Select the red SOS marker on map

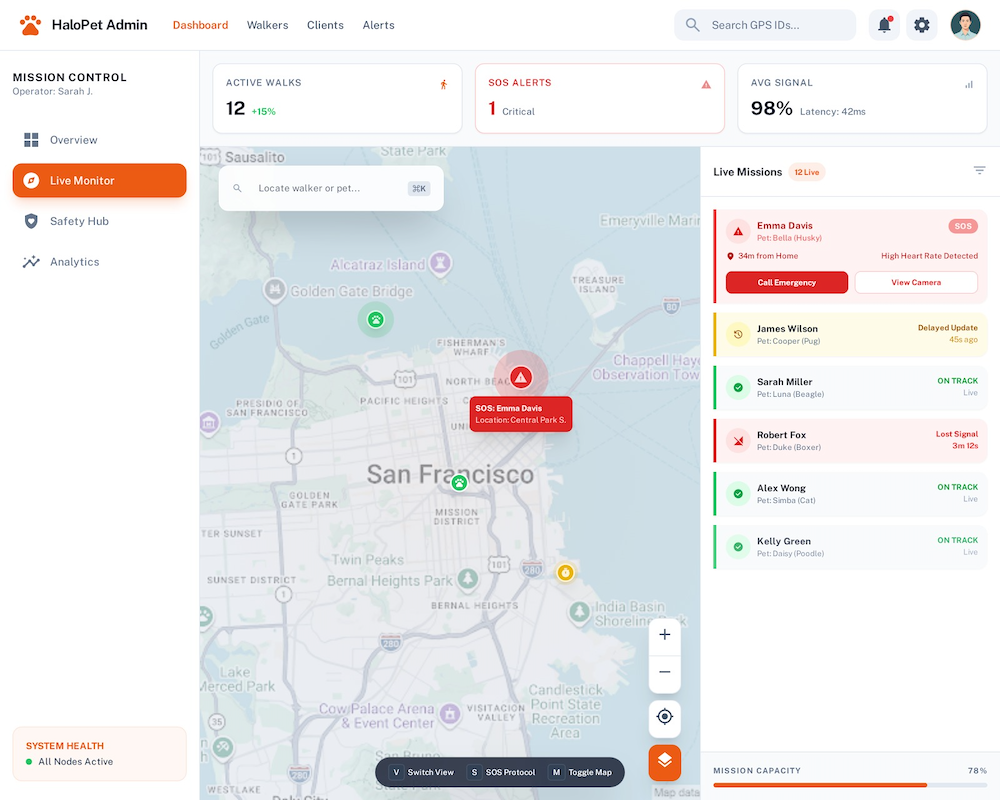point(520,376)
